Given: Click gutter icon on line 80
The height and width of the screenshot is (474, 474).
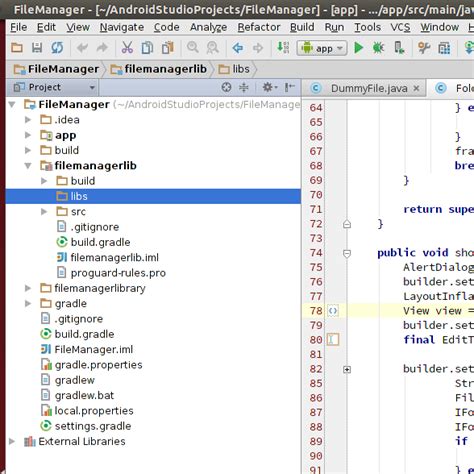Looking at the screenshot, I should [333, 340].
